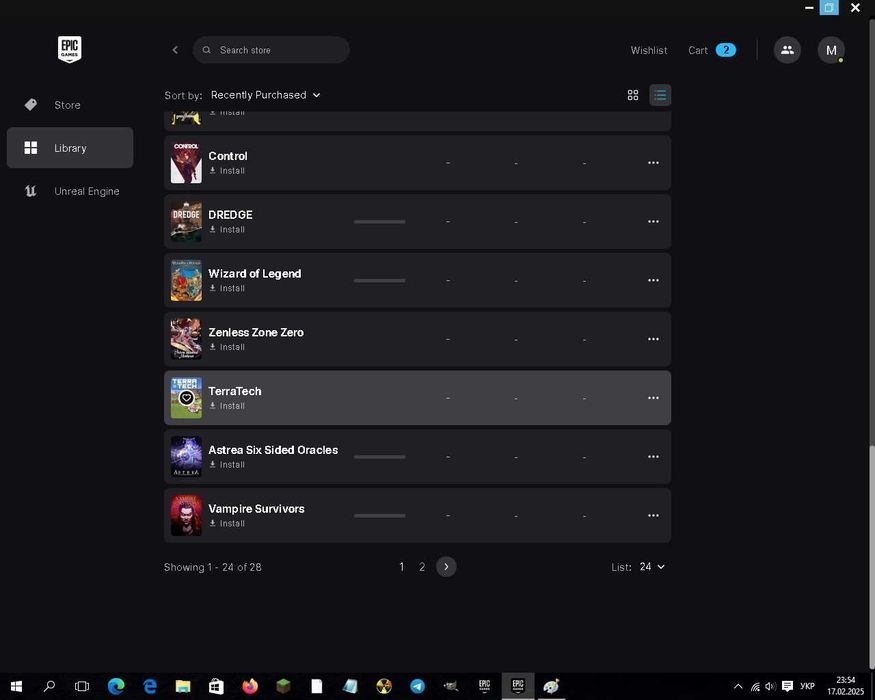This screenshot has height=700, width=875.
Task: Open File Explorer on taskbar
Action: coord(183,686)
